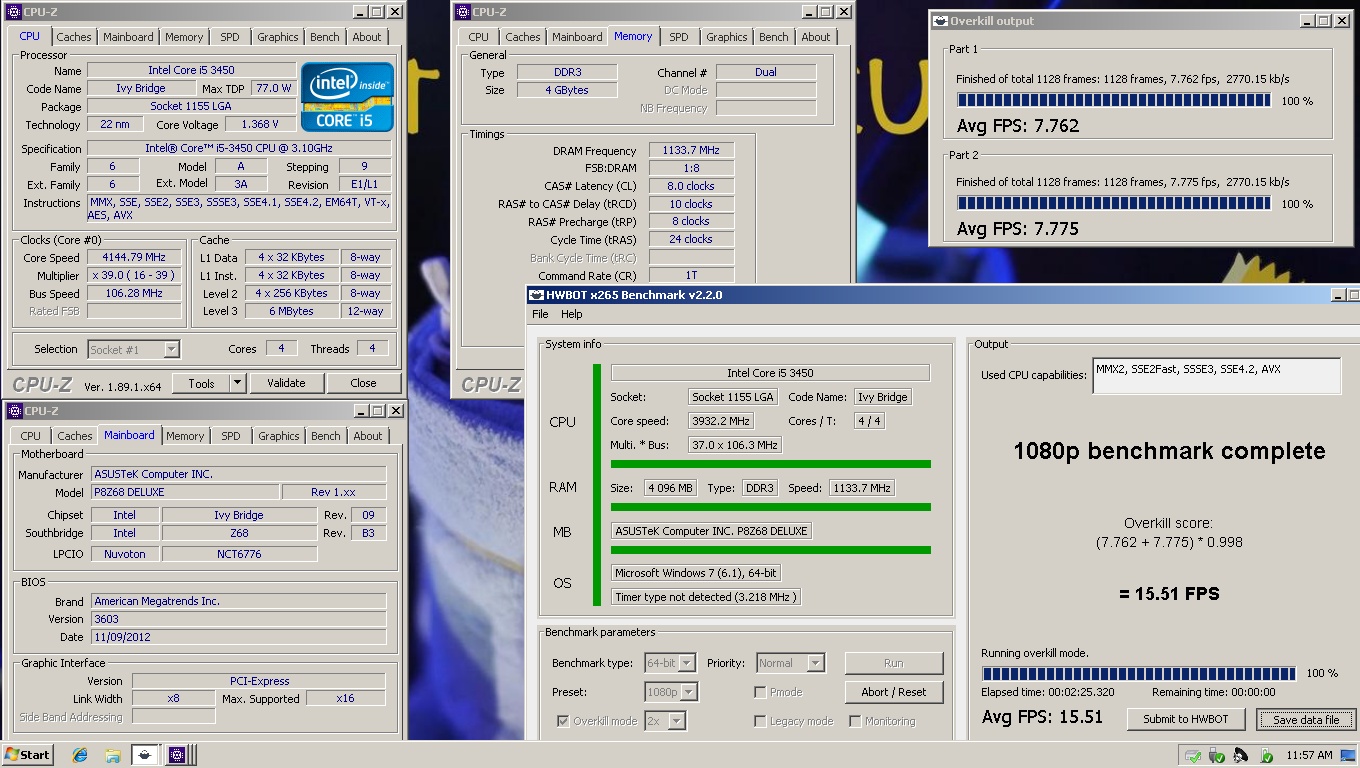Minimize the HWBOT x265 Benchmark window

coord(1340,295)
